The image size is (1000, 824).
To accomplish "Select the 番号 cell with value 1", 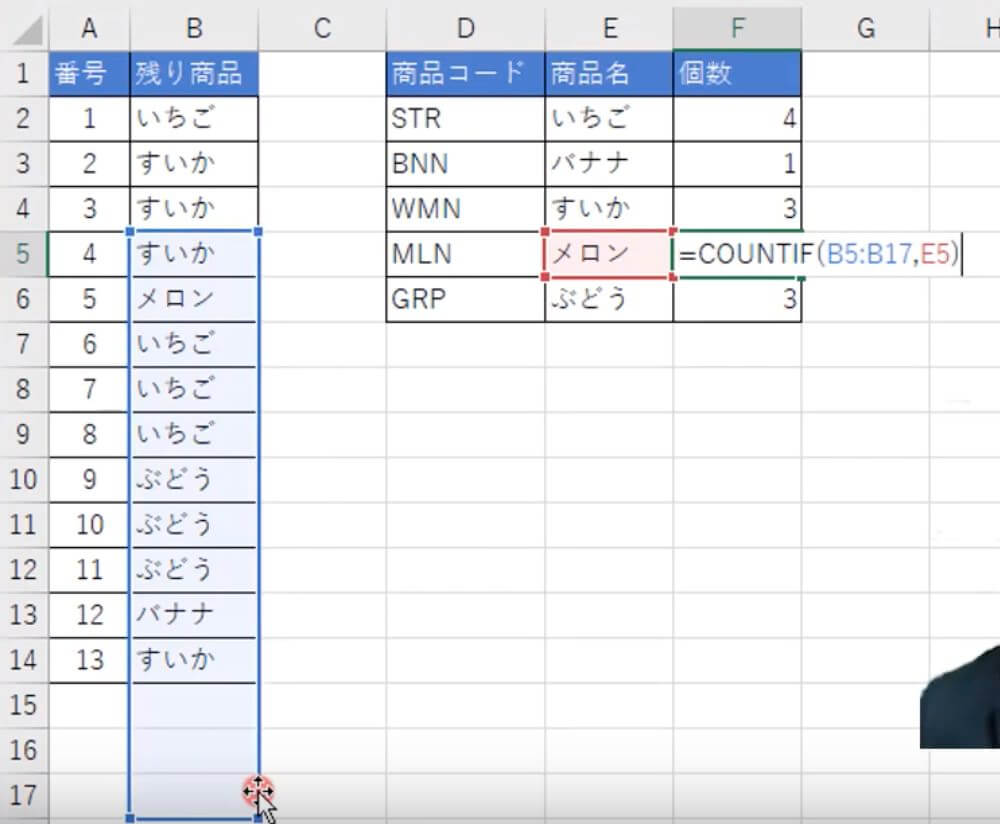I will coord(89,119).
